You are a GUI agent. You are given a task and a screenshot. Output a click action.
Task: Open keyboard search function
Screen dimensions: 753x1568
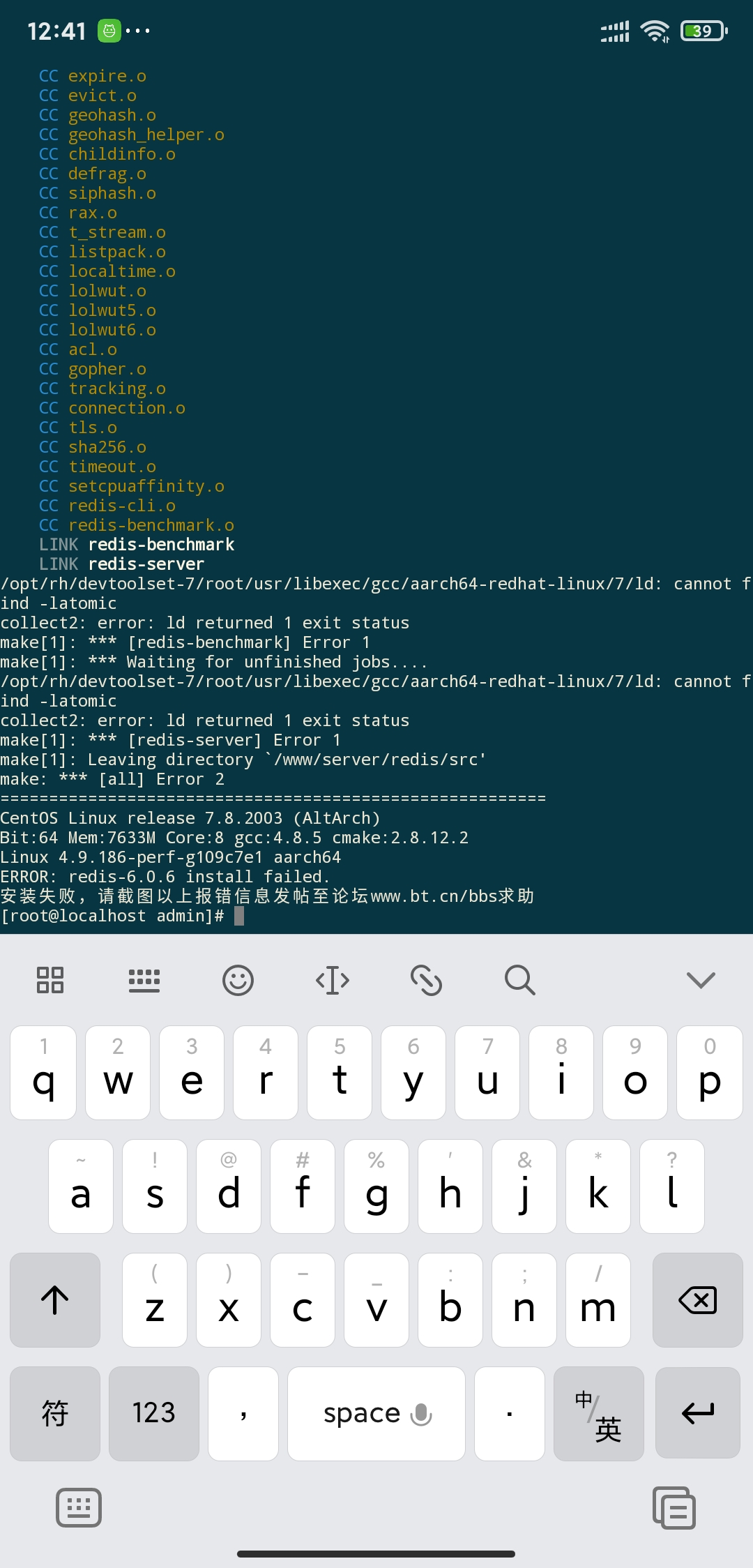coord(520,980)
